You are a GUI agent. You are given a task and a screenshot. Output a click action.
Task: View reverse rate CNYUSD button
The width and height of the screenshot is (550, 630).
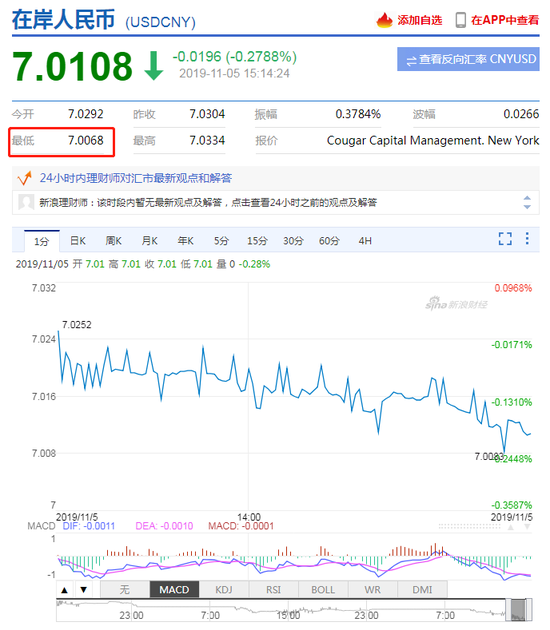click(468, 59)
